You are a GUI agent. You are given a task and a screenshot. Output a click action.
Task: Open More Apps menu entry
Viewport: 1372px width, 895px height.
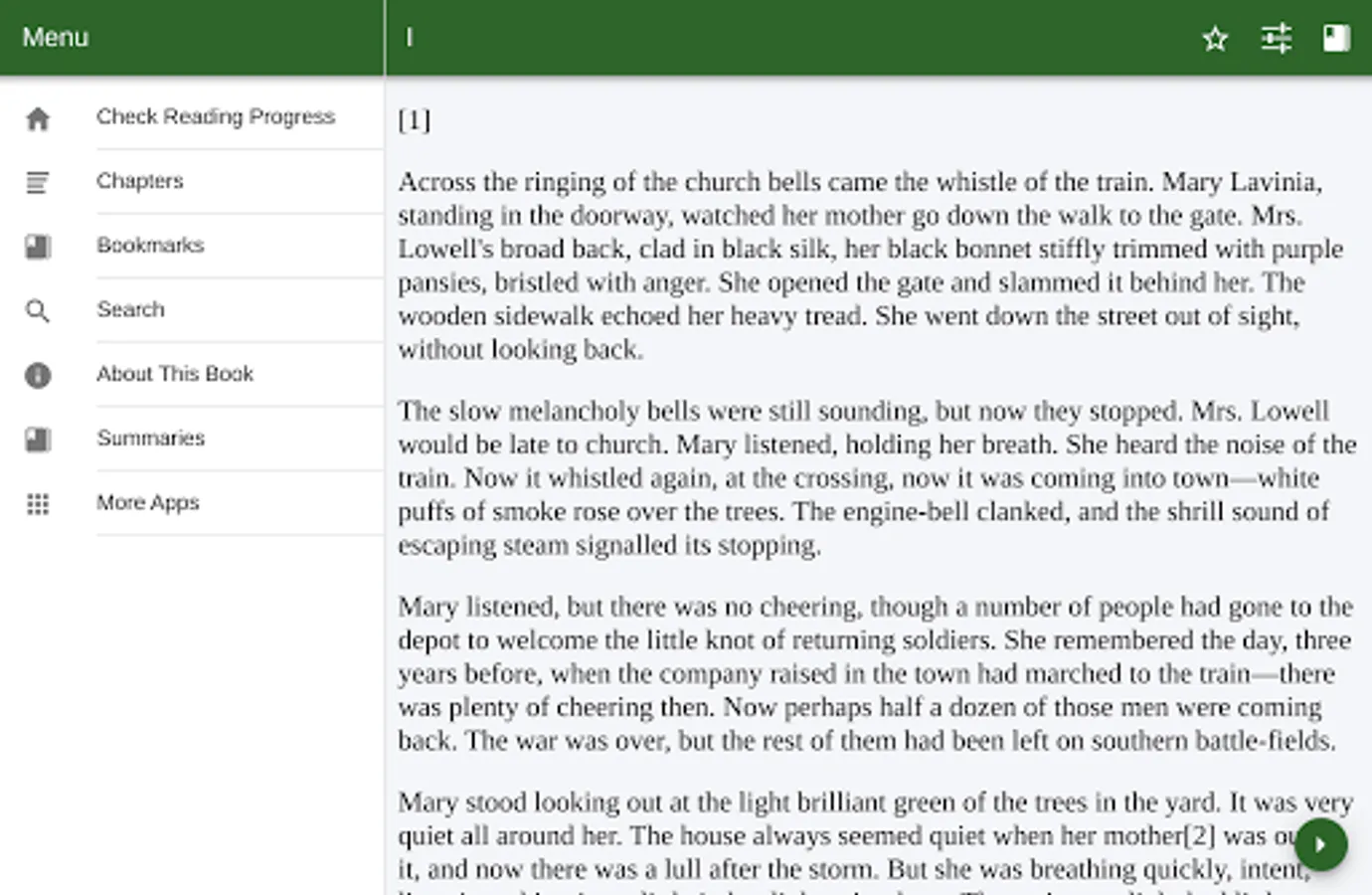tap(148, 502)
